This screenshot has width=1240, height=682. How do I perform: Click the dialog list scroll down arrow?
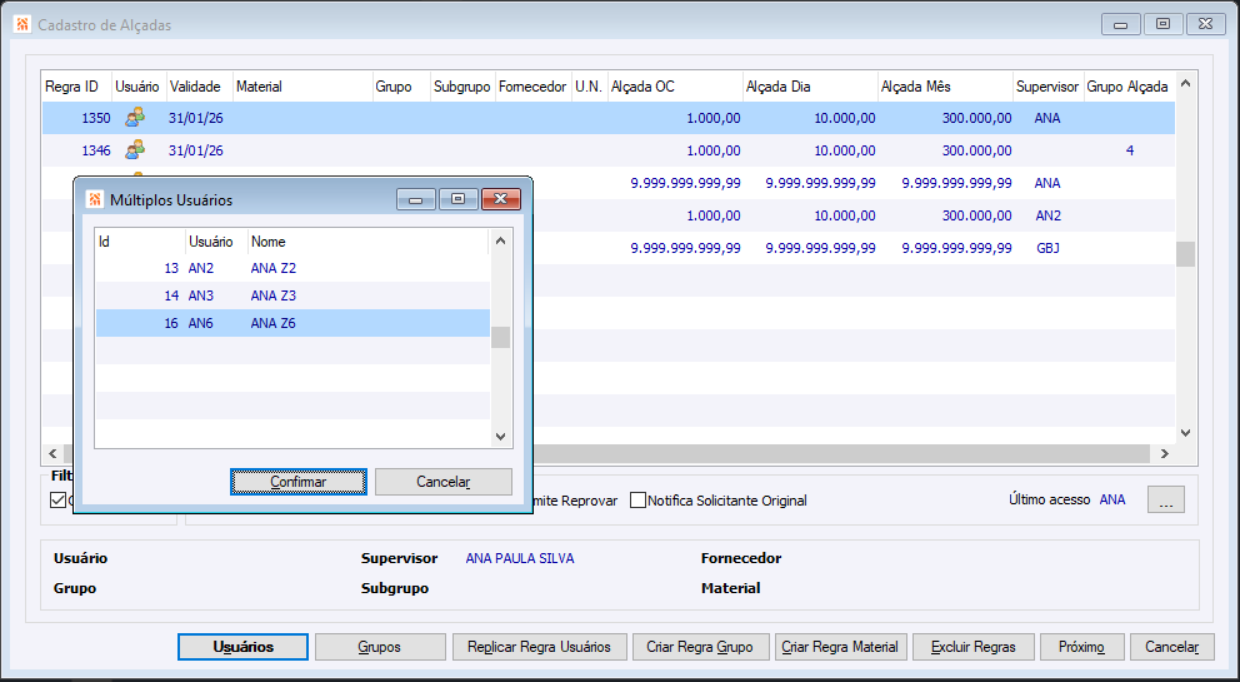501,436
